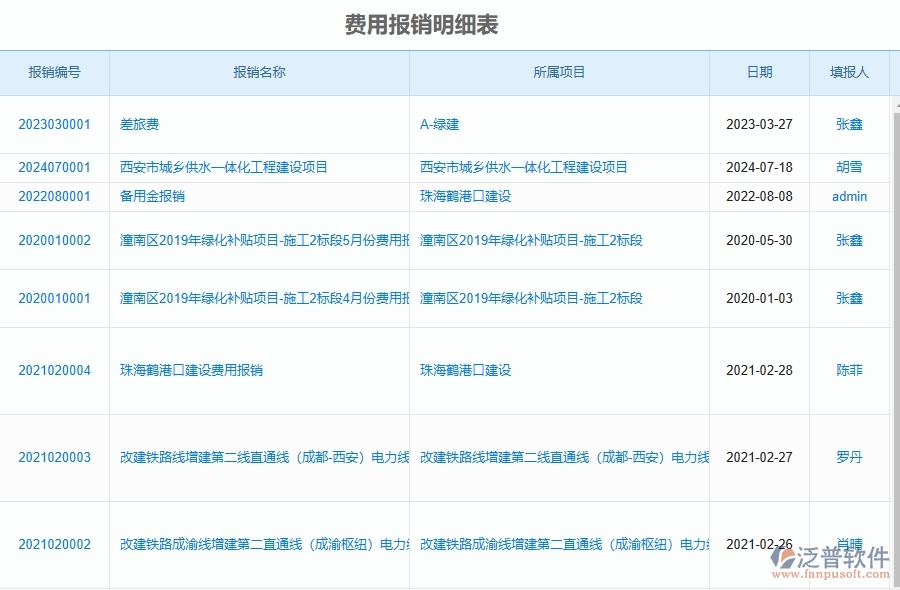Screen dimensions: 900x590
Task: Click filler name 罗丹
Action: (x=848, y=457)
